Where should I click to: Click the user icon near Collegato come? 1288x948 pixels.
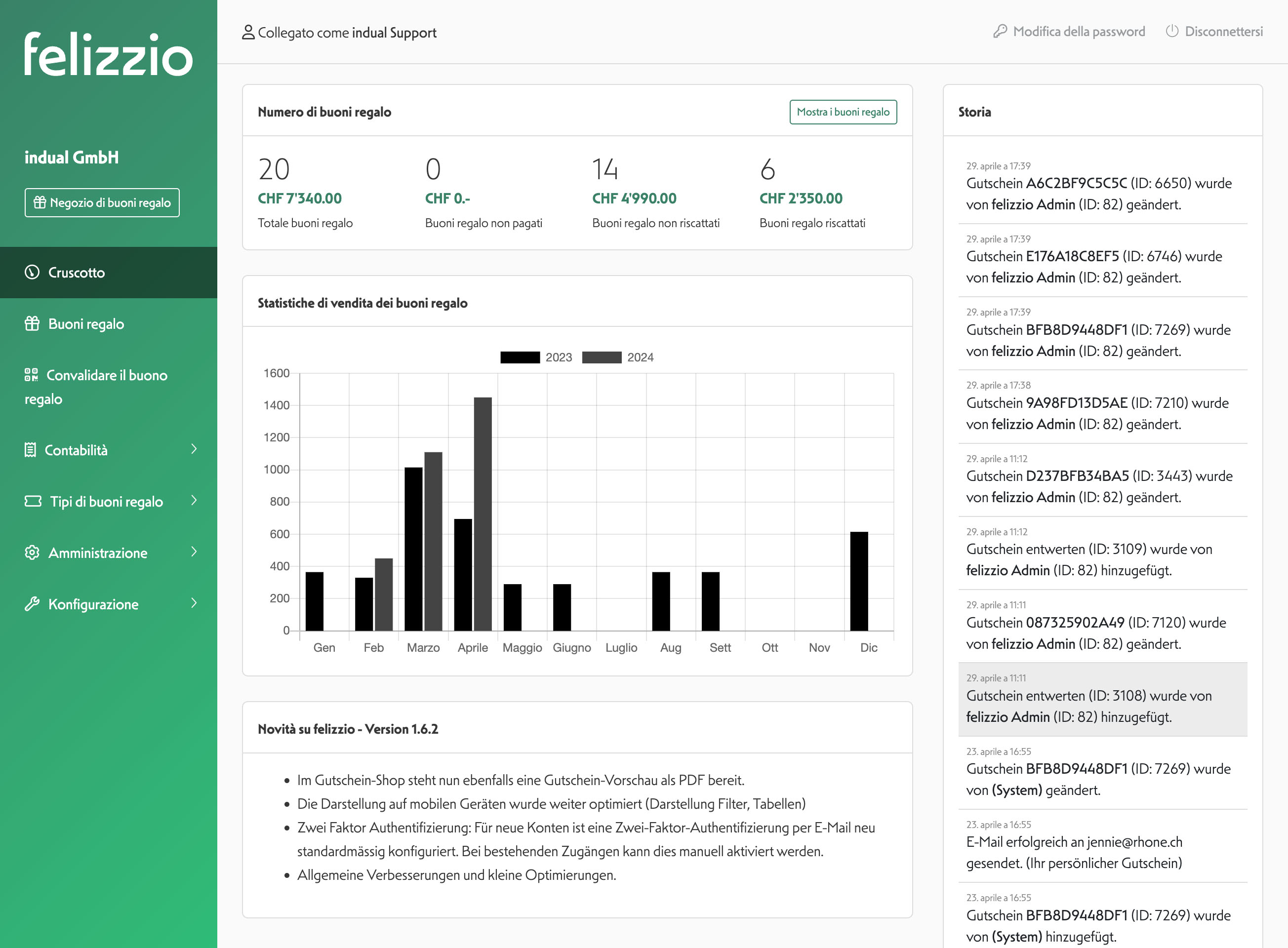248,32
